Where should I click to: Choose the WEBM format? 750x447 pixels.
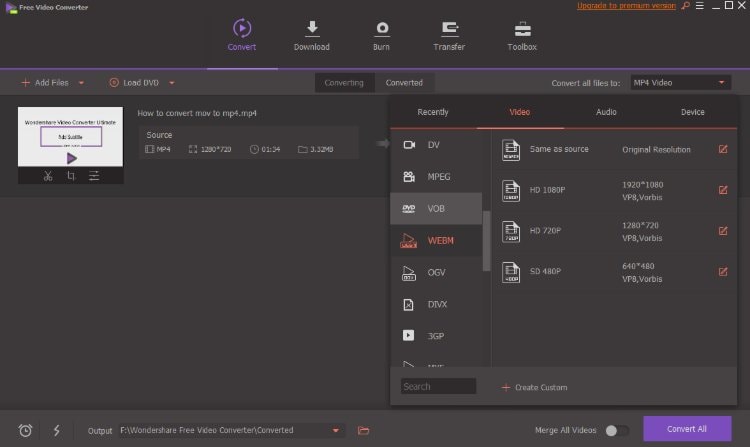coord(436,240)
